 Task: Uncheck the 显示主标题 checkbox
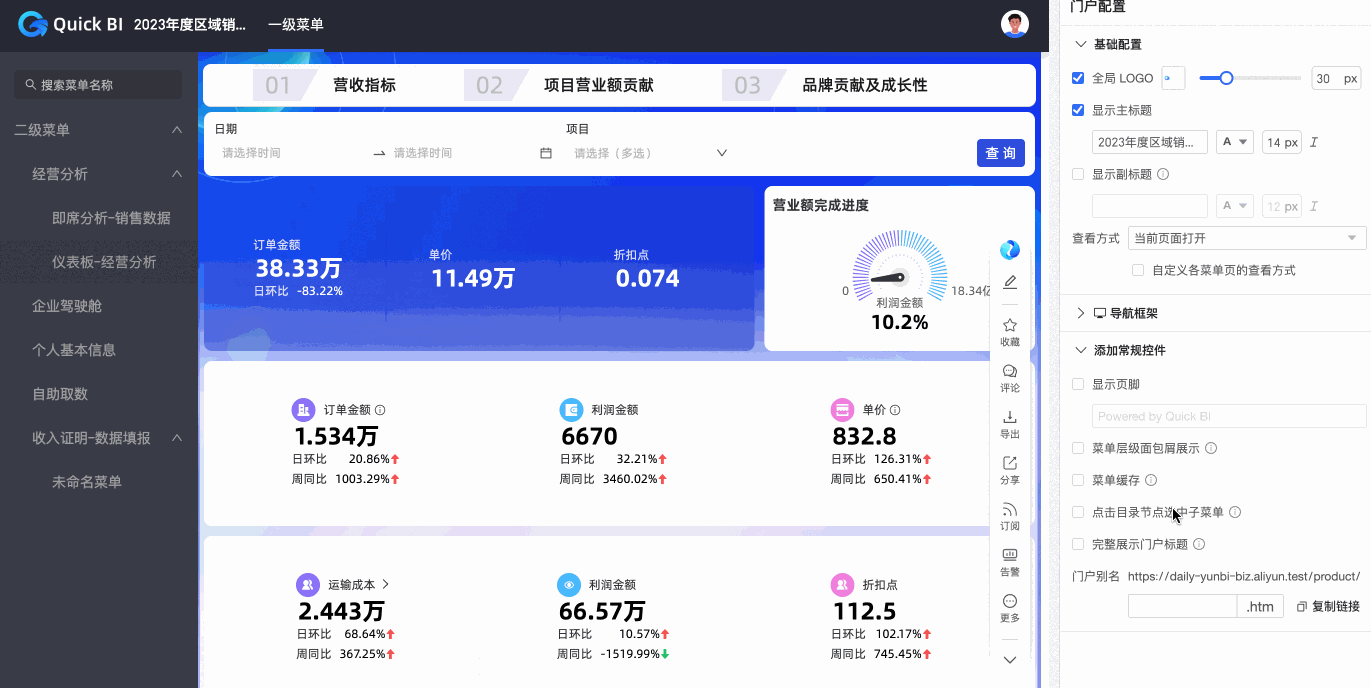tap(1078, 110)
